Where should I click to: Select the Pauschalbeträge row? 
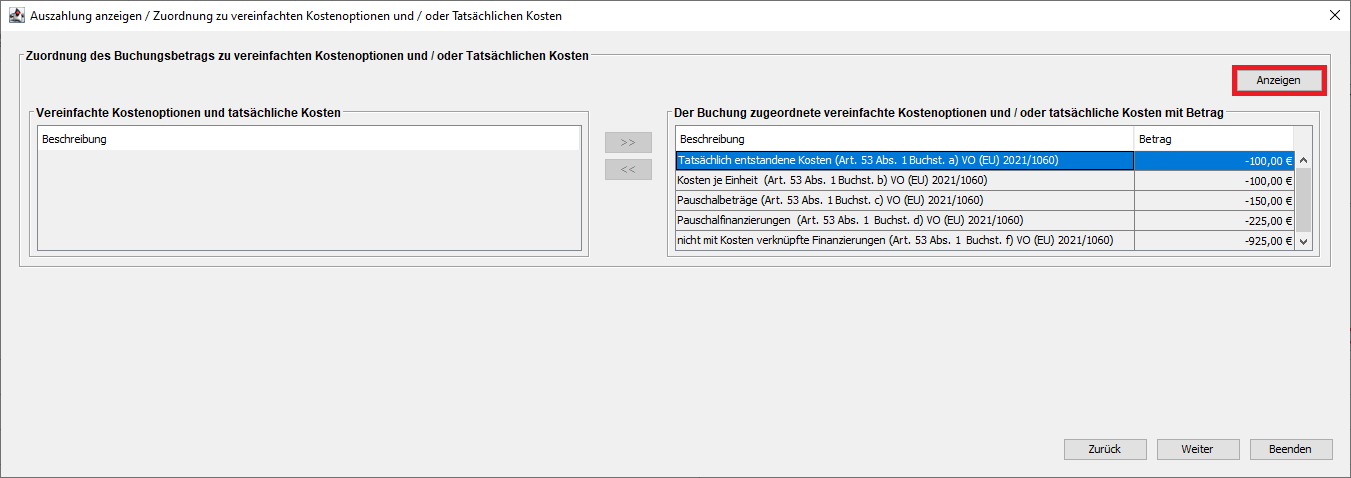[904, 200]
